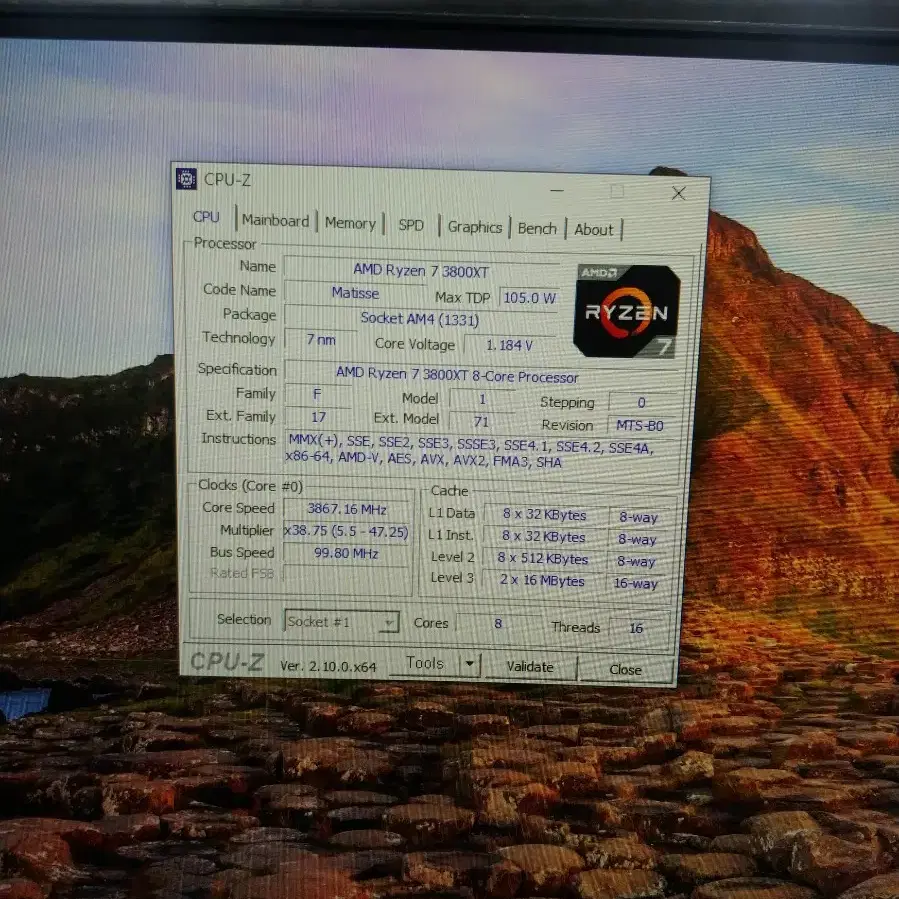
Task: Click the Validate button
Action: click(530, 666)
